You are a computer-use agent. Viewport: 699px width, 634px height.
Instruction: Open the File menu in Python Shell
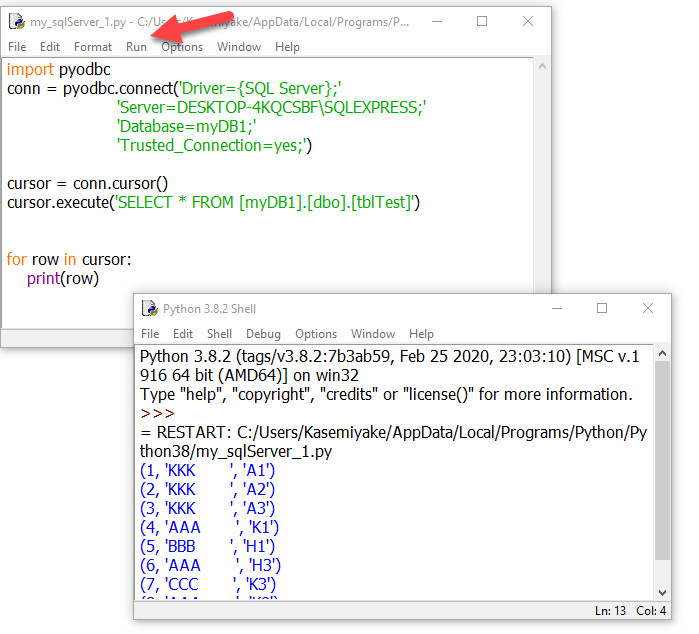pos(150,334)
